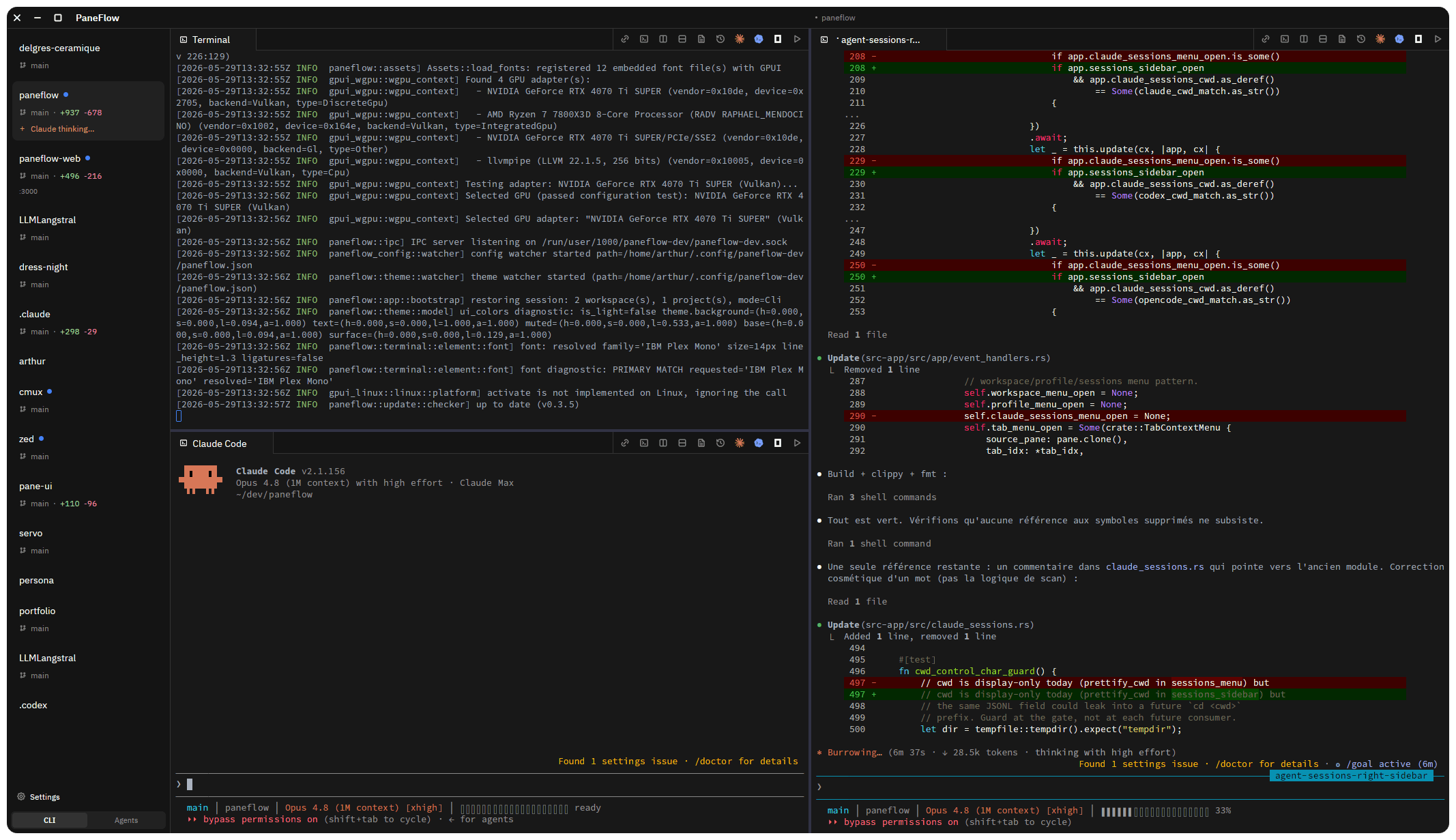Switch sidebar mode to Agents
This screenshot has height=840, width=1456.
coord(126,820)
